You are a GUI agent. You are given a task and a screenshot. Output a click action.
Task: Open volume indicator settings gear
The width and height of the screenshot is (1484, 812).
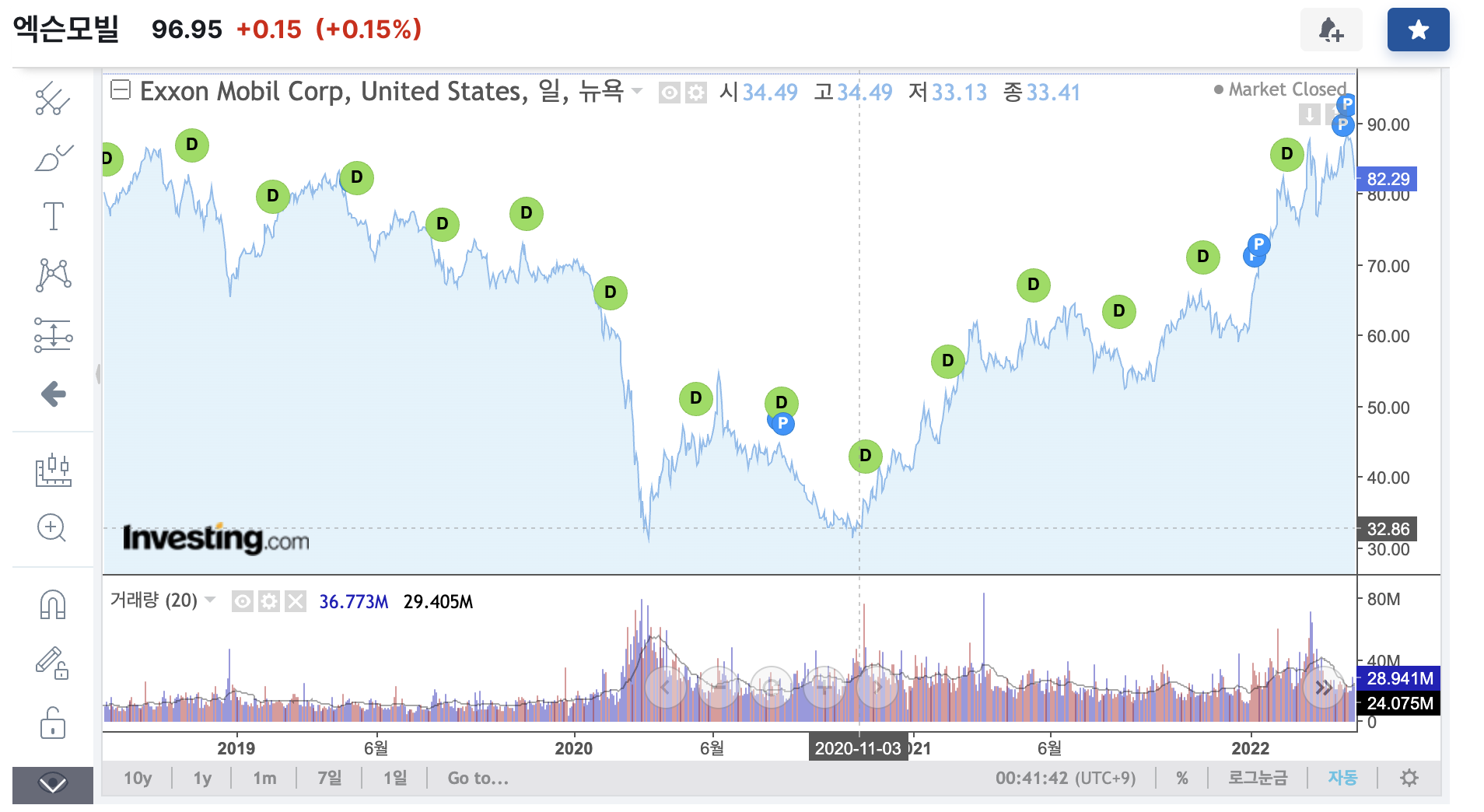(269, 601)
